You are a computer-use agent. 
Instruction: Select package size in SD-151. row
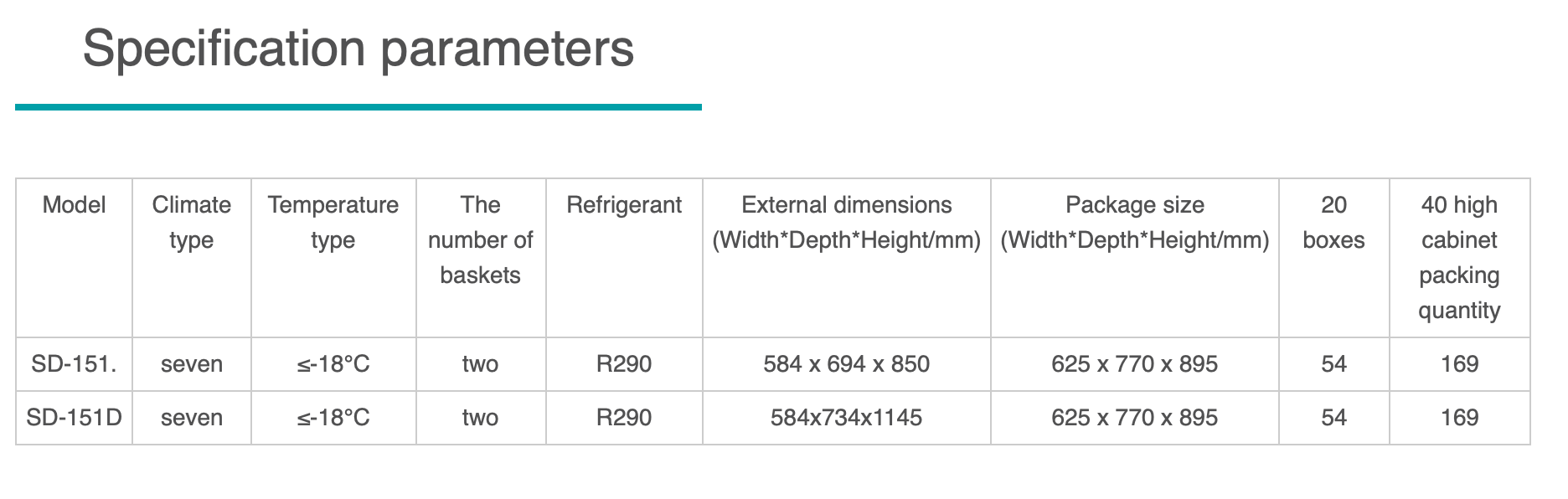tap(1134, 364)
